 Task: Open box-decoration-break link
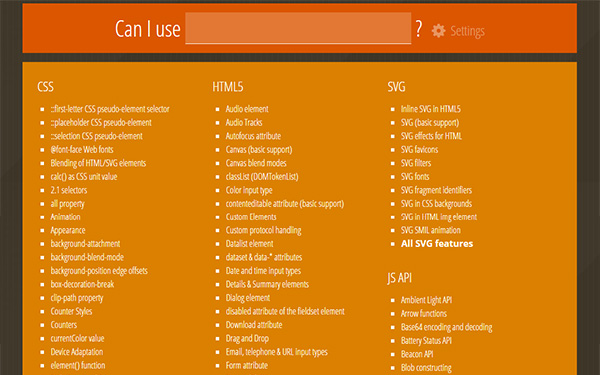click(x=82, y=284)
